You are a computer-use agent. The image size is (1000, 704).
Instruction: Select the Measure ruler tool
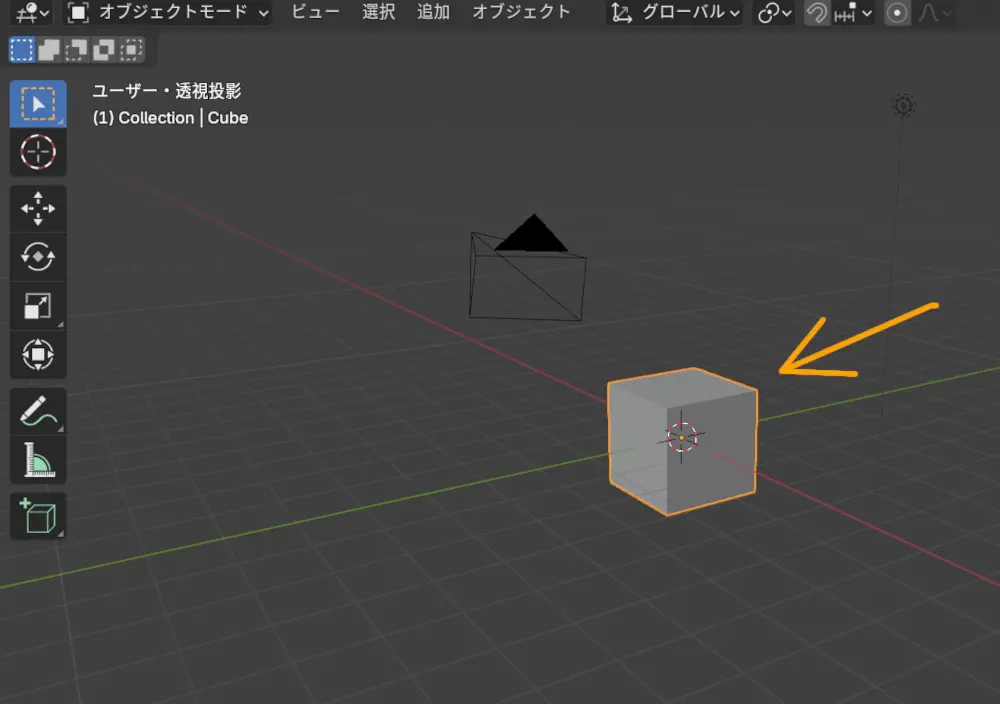click(x=38, y=460)
